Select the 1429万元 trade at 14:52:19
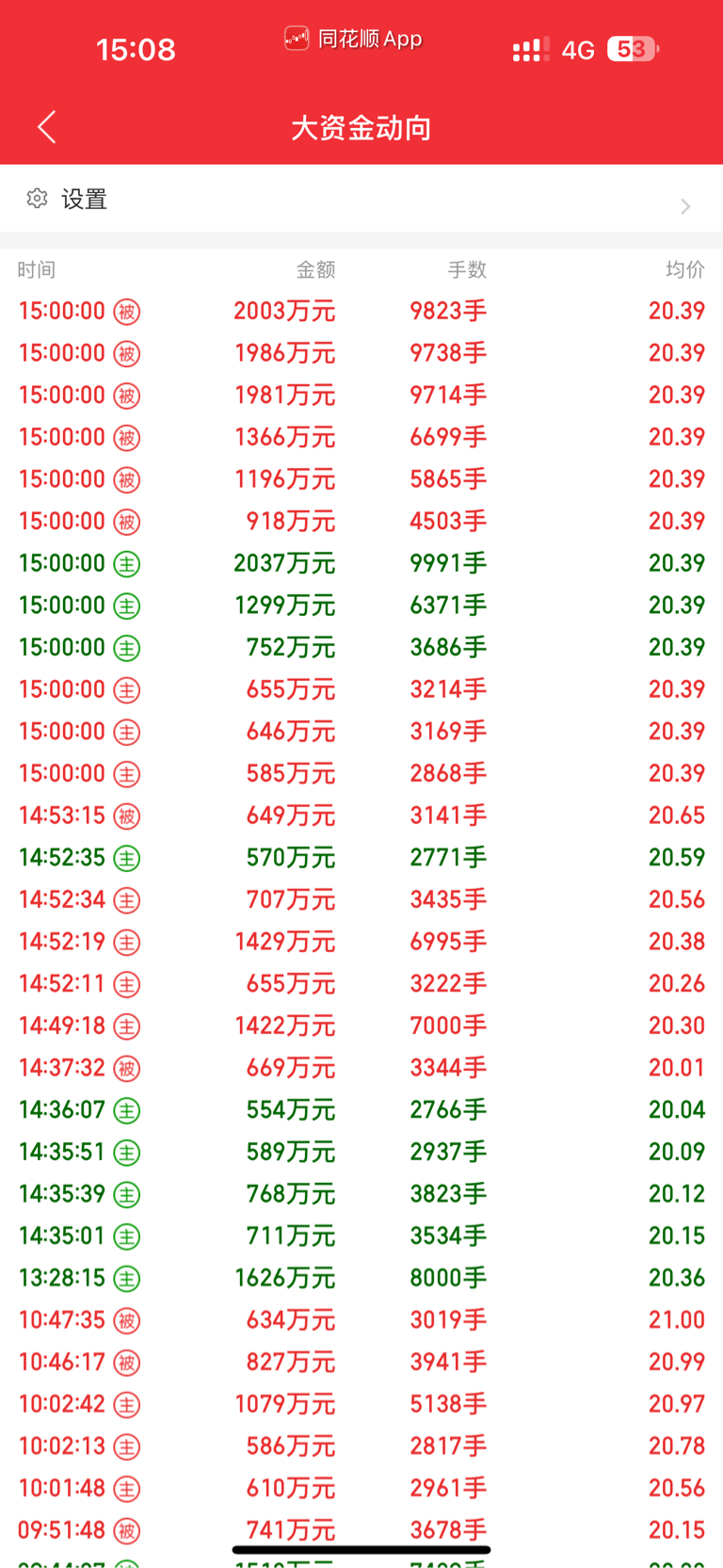 [361, 942]
